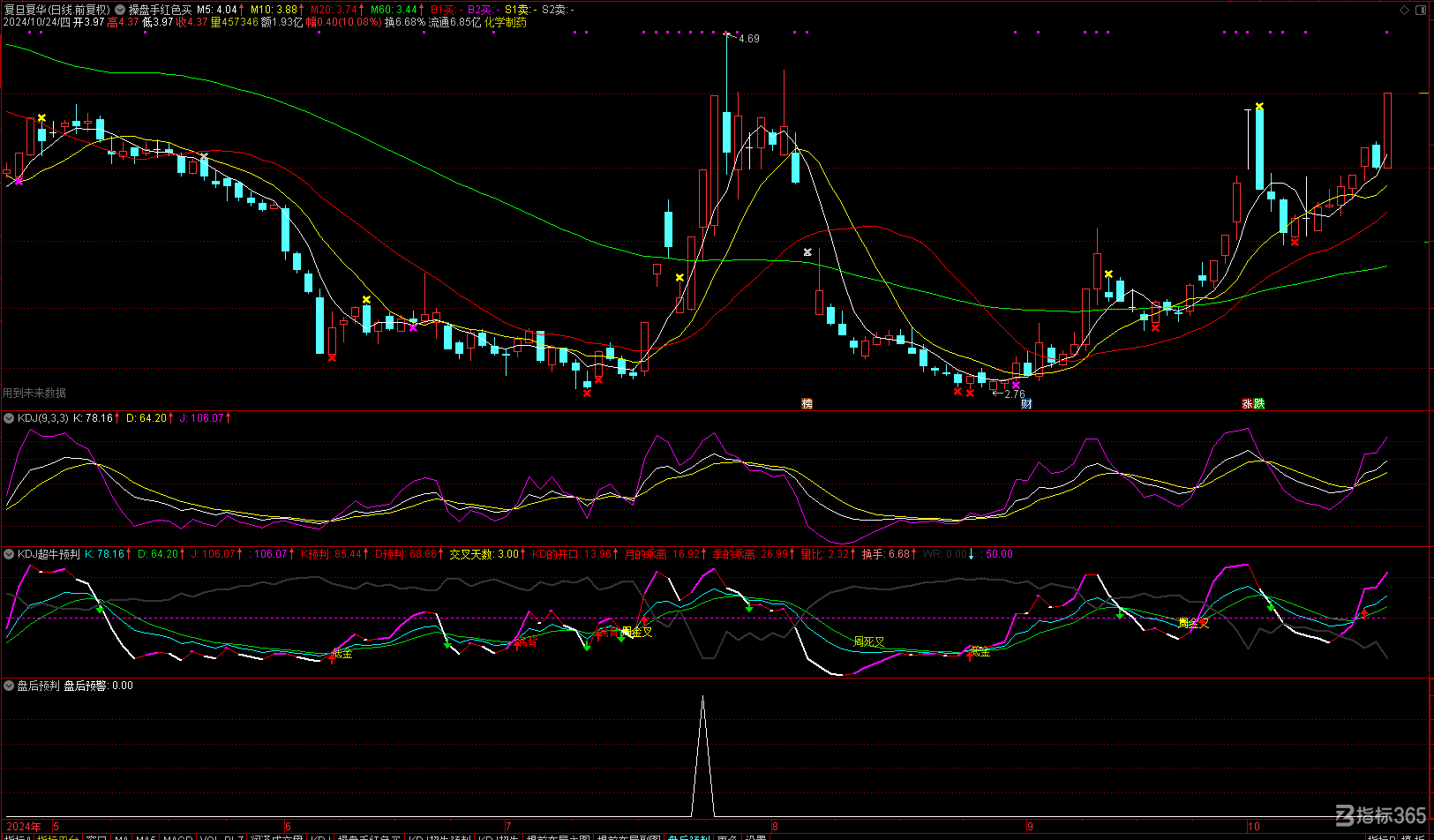The width and height of the screenshot is (1434, 840).
Task: Click the diamond icon at top right
Action: click(x=1405, y=10)
